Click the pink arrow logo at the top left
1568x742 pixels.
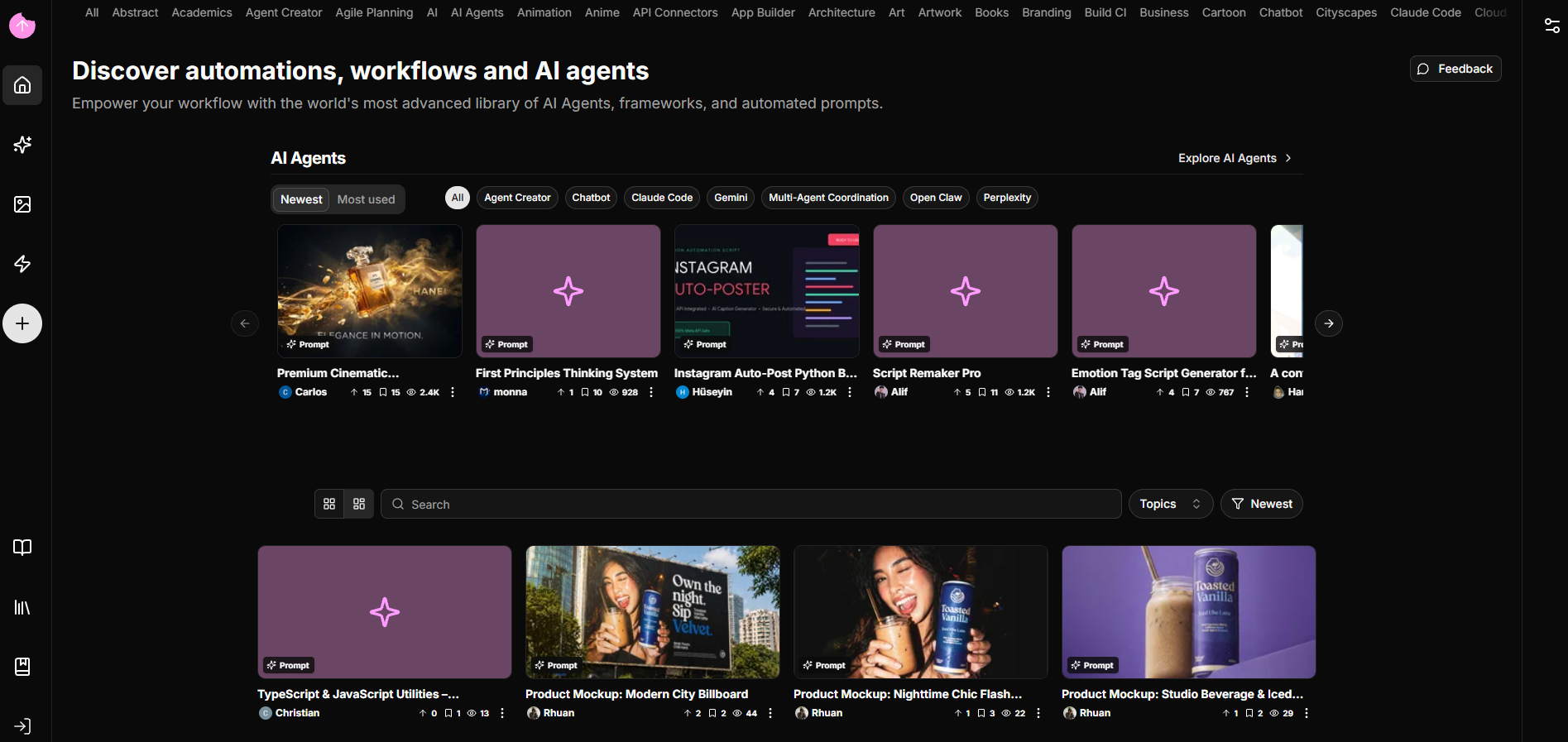(x=22, y=26)
